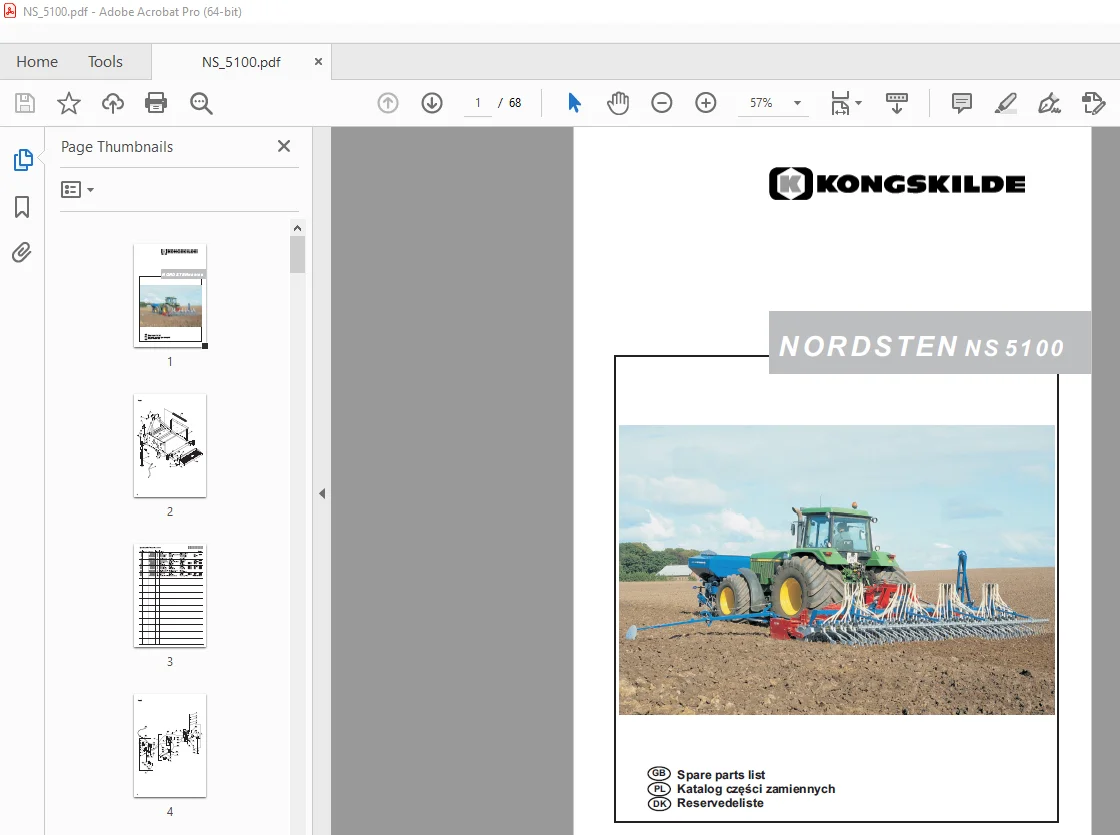
Task: Click thumbnails scrollbar up arrow
Action: coord(297,228)
